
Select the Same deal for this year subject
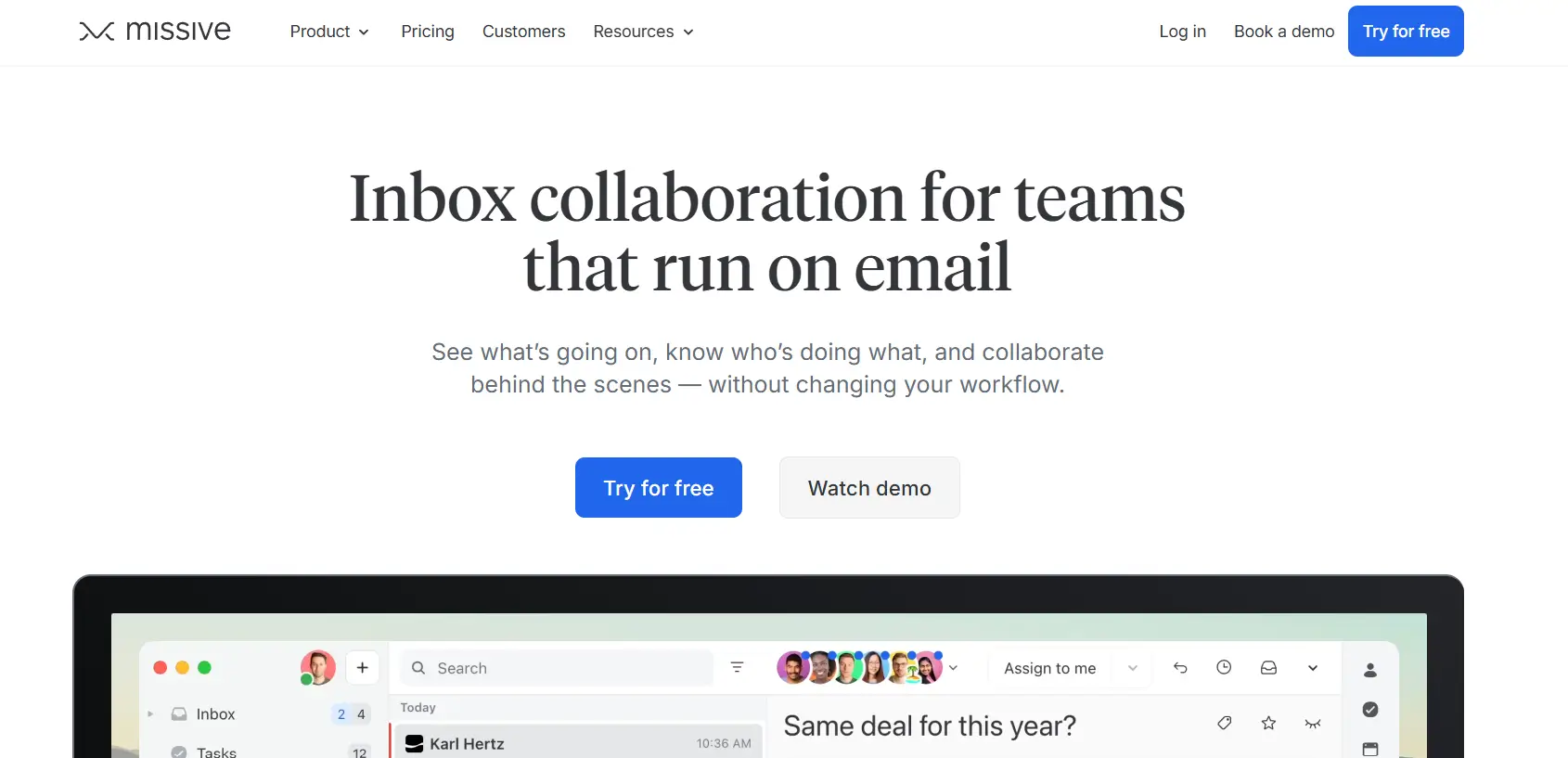click(930, 726)
